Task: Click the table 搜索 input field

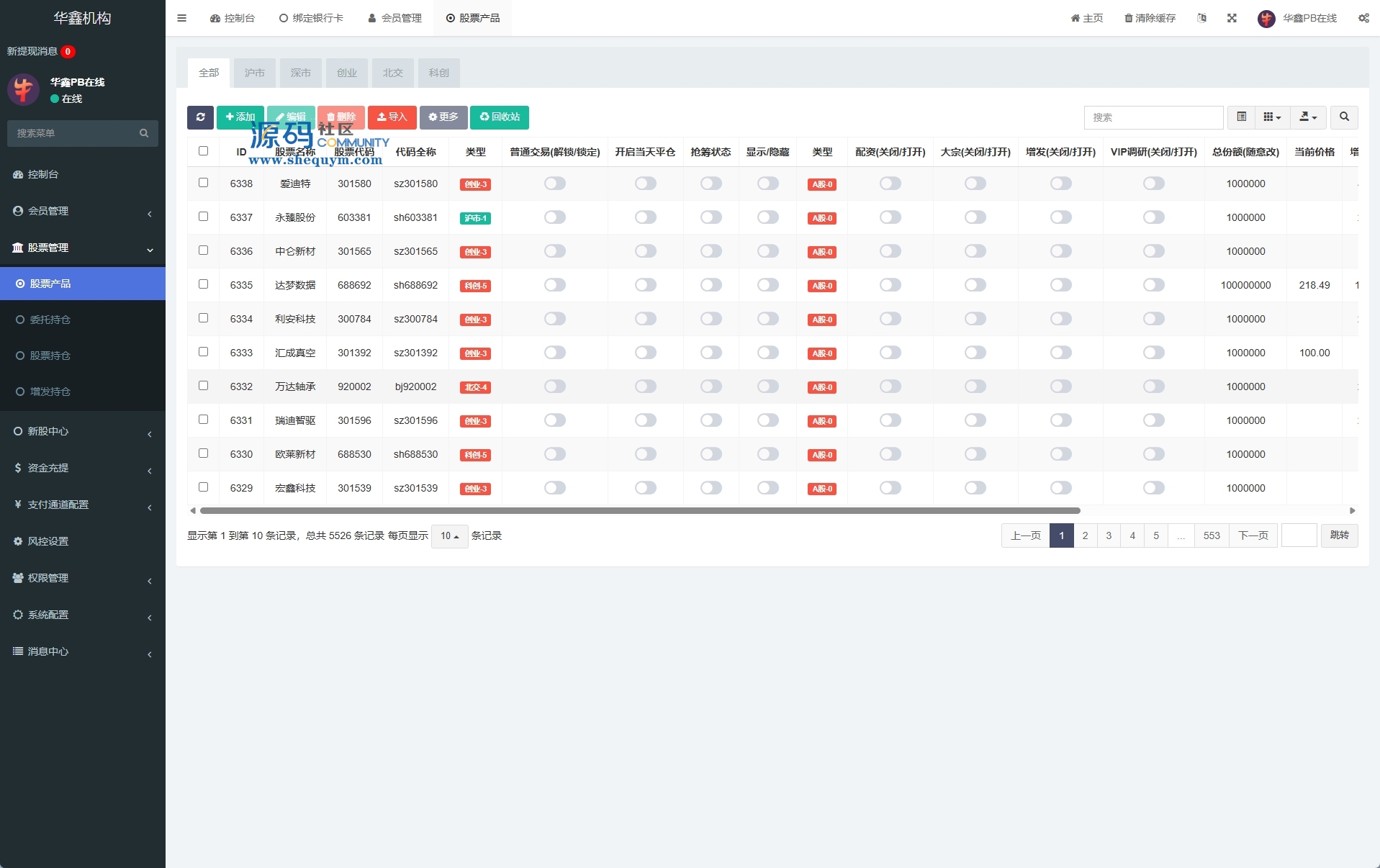Action: click(1153, 117)
